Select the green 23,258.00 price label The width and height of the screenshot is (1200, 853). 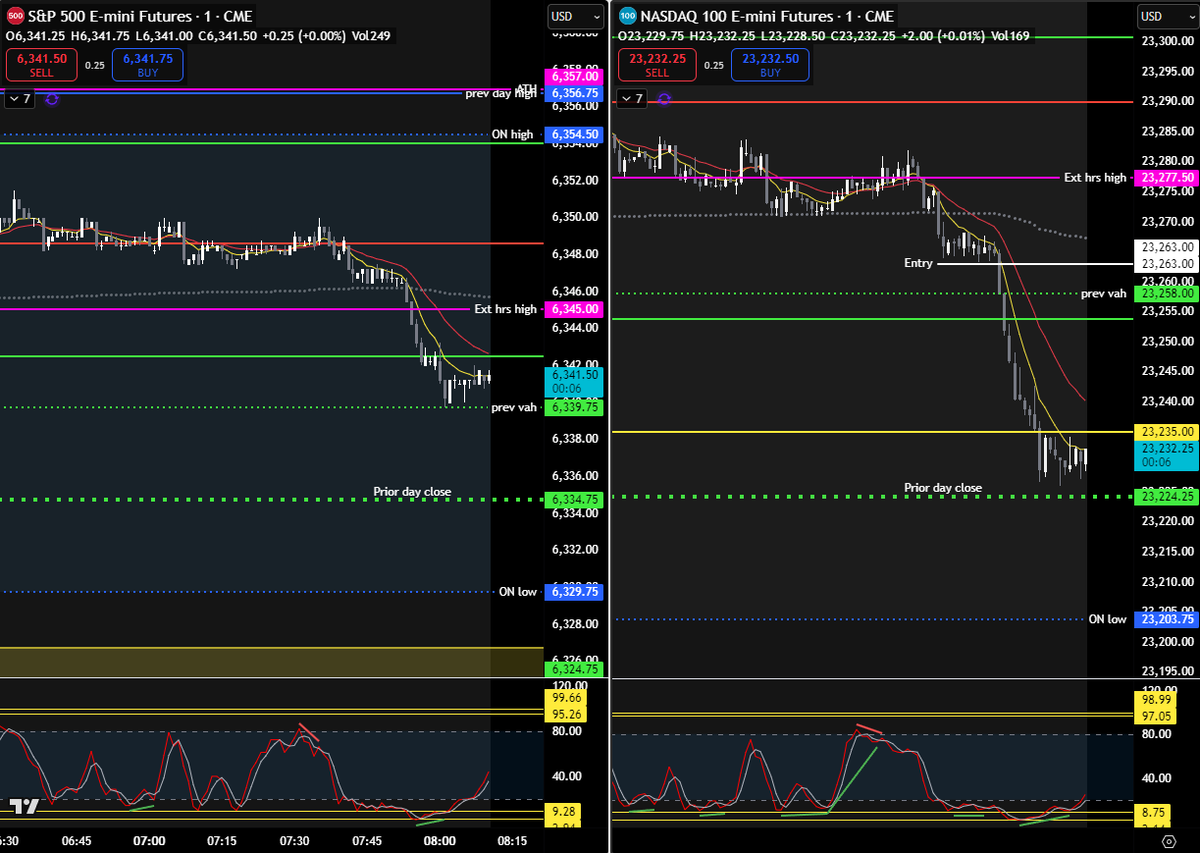pos(1166,294)
